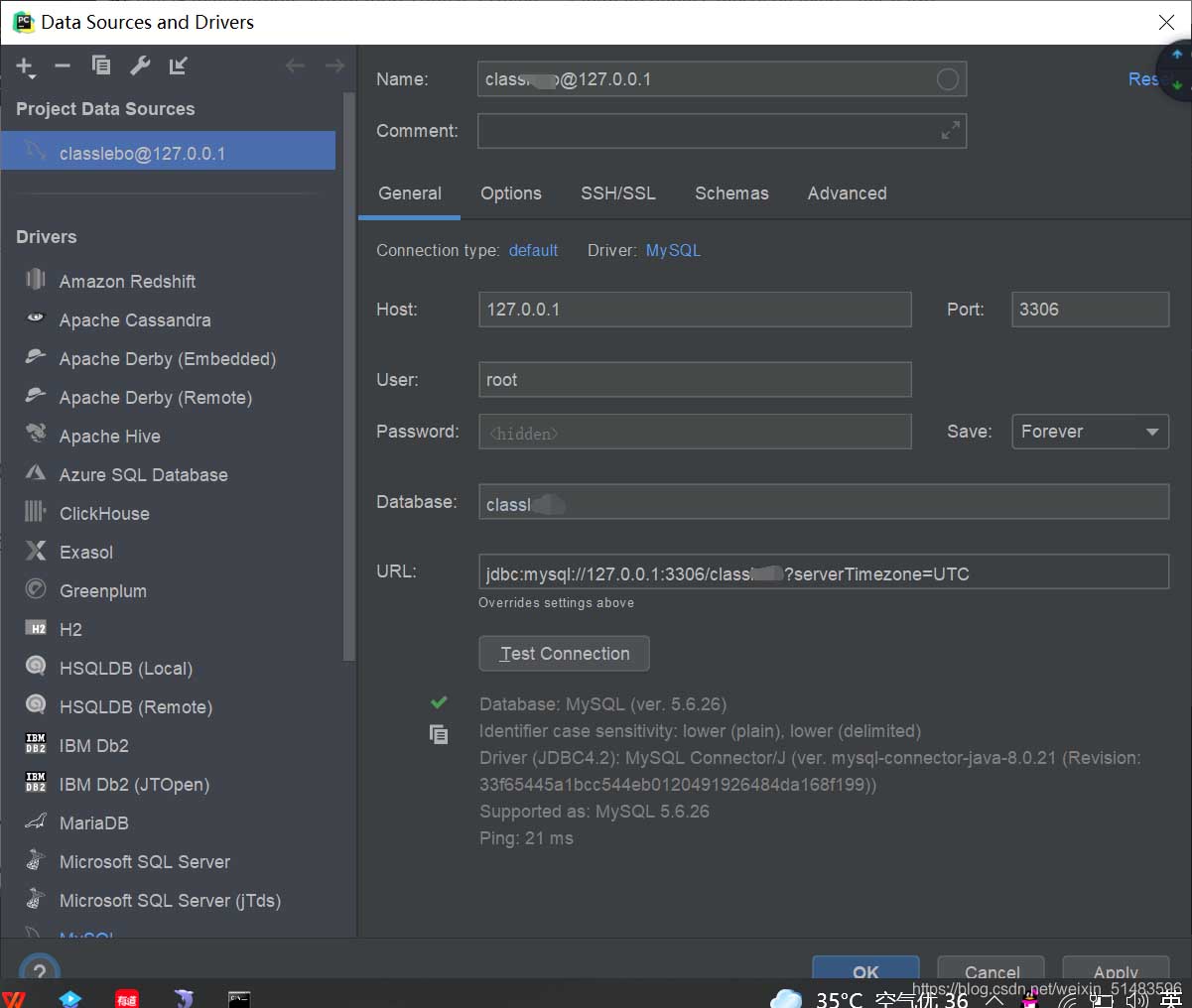Click Apache Derby (Embedded) hat icon
Screen dimensions: 1192x1008
(36, 357)
